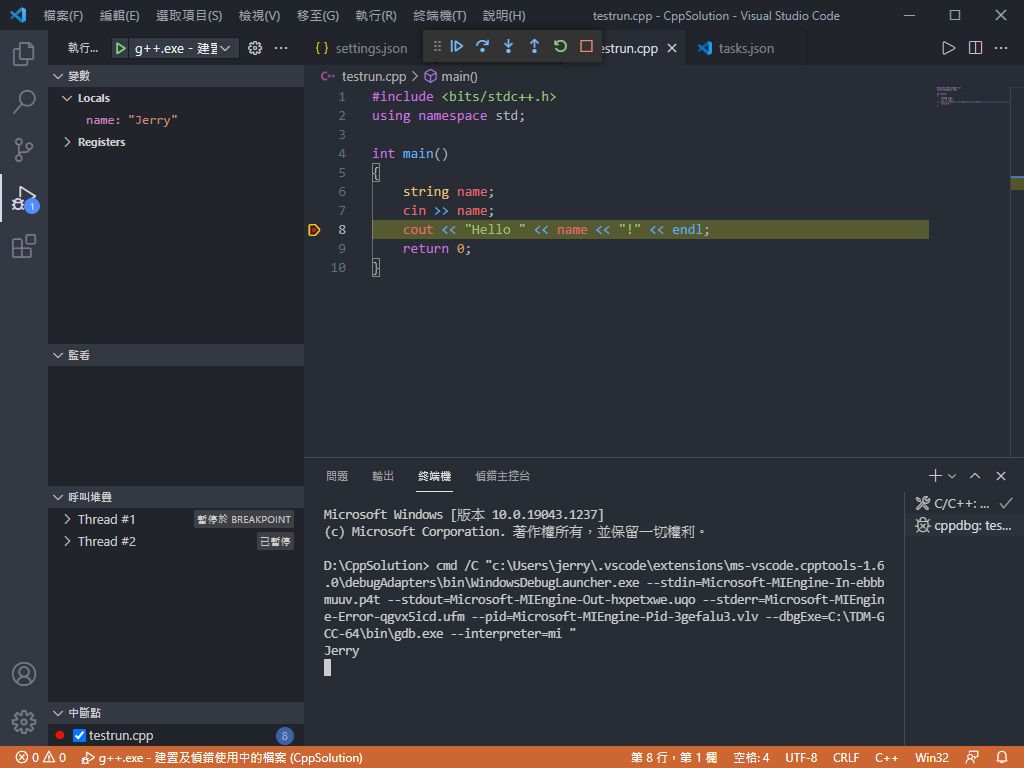Uncheck the testrun.cpp breakpoint checkbox
This screenshot has height=768, width=1024.
click(x=80, y=736)
